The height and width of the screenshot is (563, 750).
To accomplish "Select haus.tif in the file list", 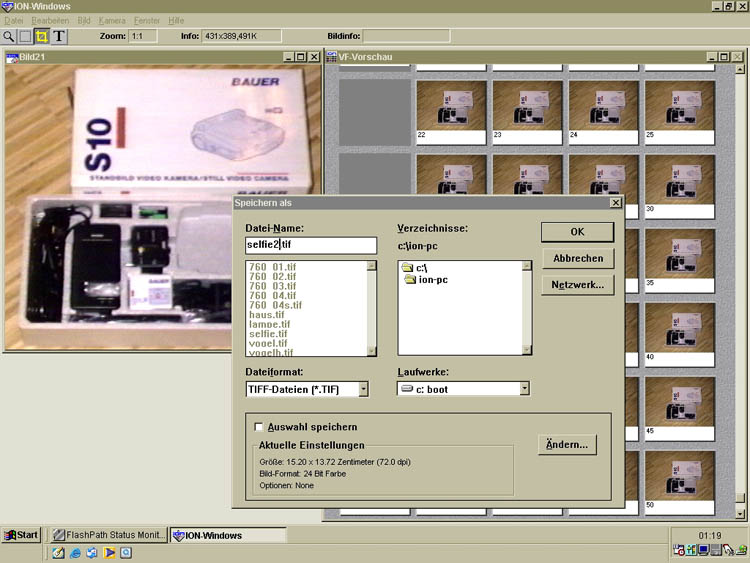I will pyautogui.click(x=266, y=315).
